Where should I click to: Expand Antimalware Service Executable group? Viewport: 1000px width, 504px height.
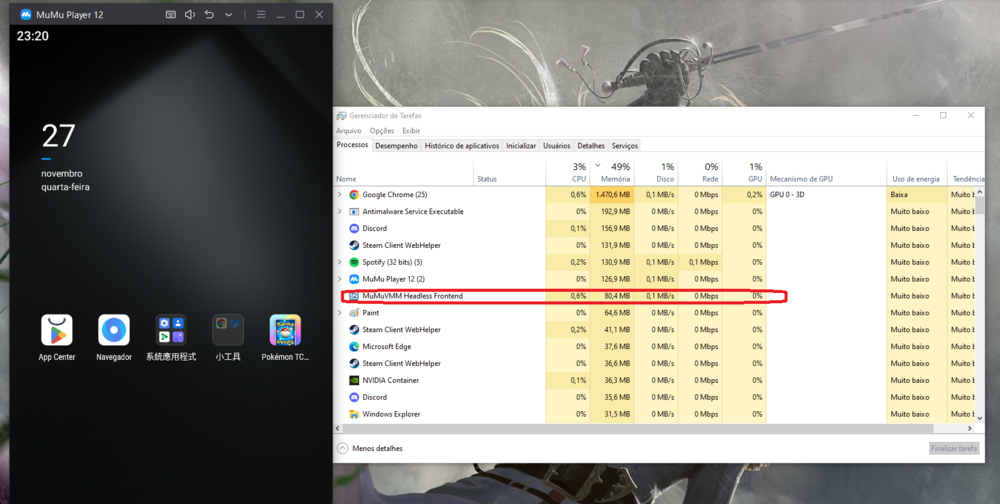pos(339,211)
